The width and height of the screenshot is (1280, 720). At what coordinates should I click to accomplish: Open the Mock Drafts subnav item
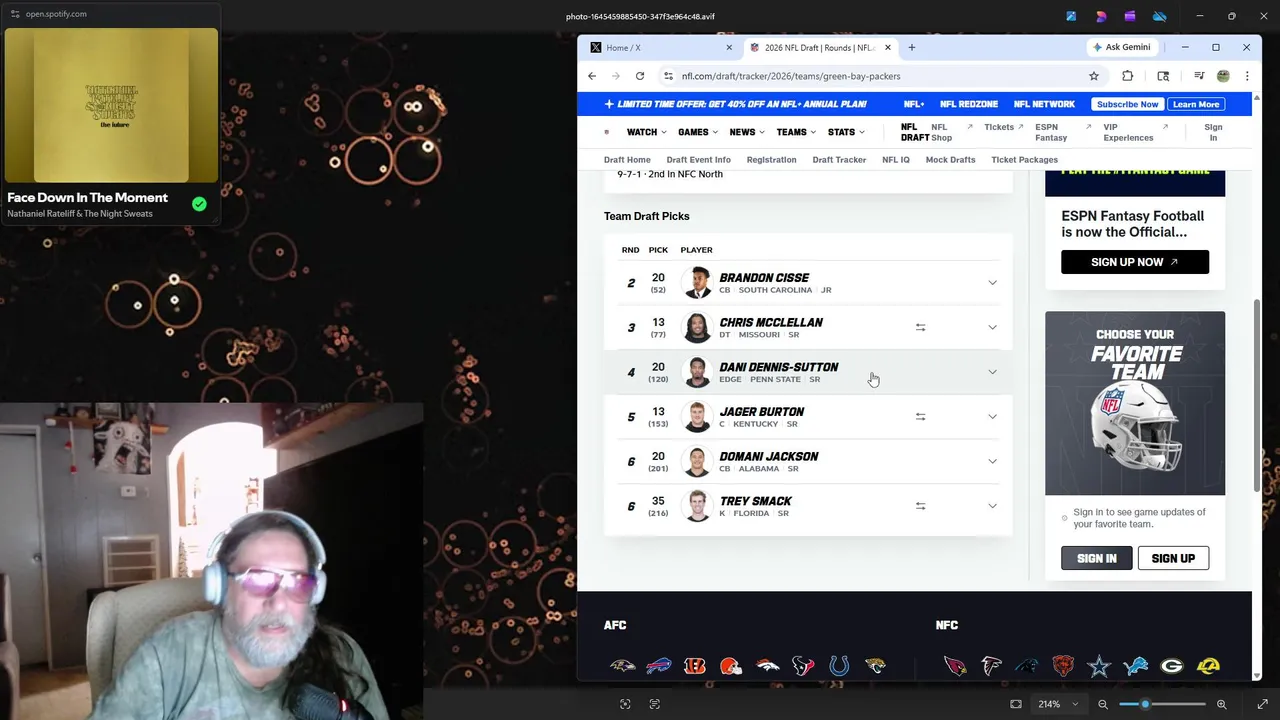(x=950, y=160)
